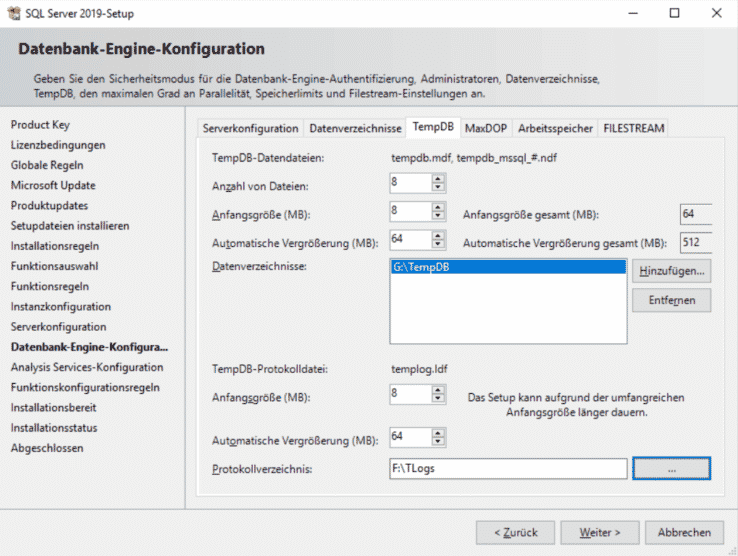Browse for log directory with ... button
The width and height of the screenshot is (738, 556).
click(672, 469)
